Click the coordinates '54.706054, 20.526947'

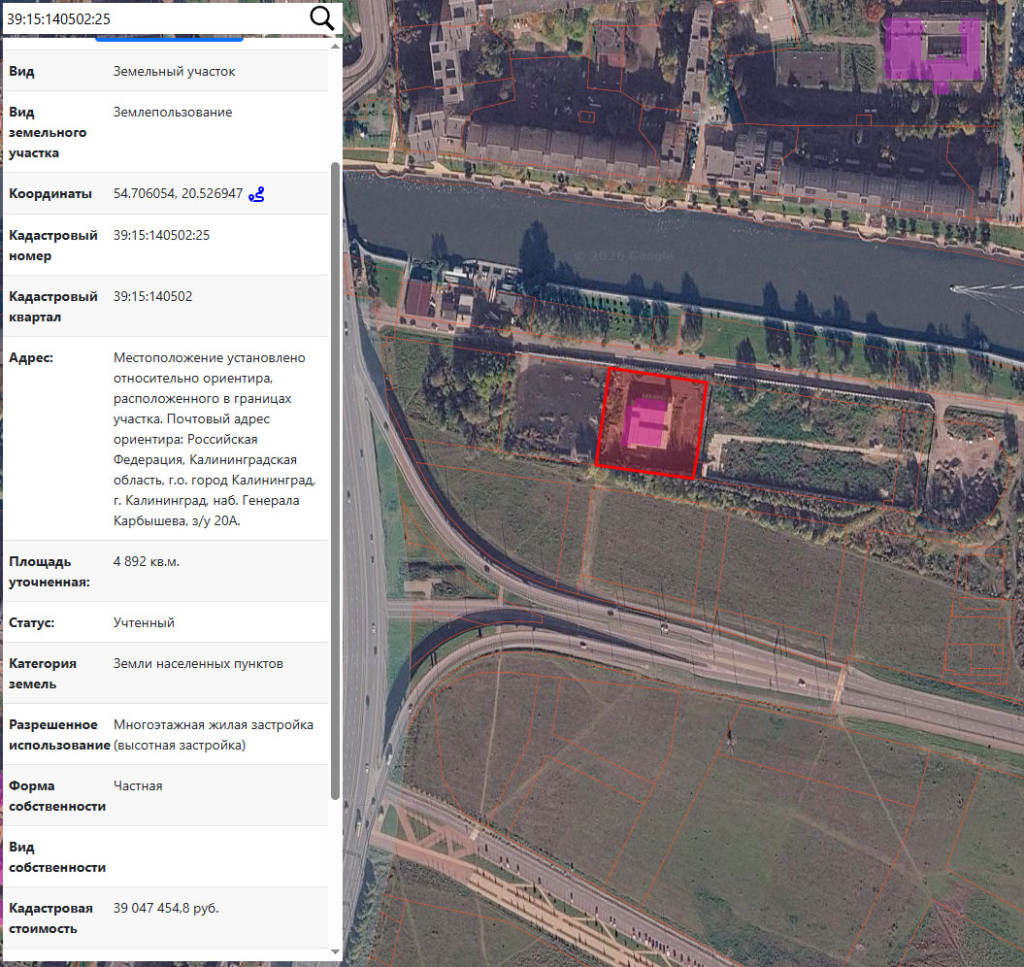[x=178, y=193]
